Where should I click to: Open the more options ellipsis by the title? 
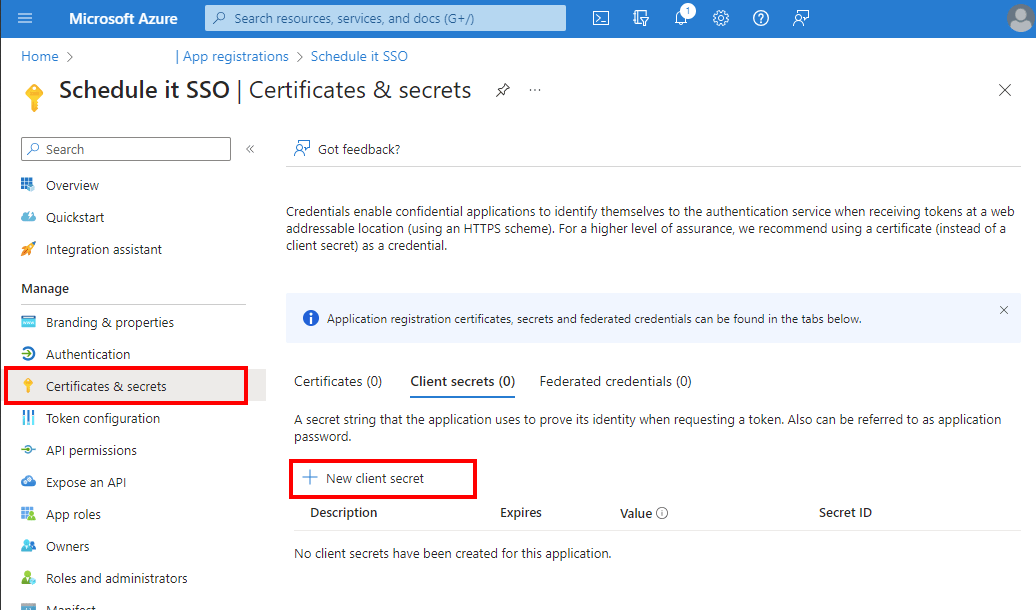tap(535, 90)
